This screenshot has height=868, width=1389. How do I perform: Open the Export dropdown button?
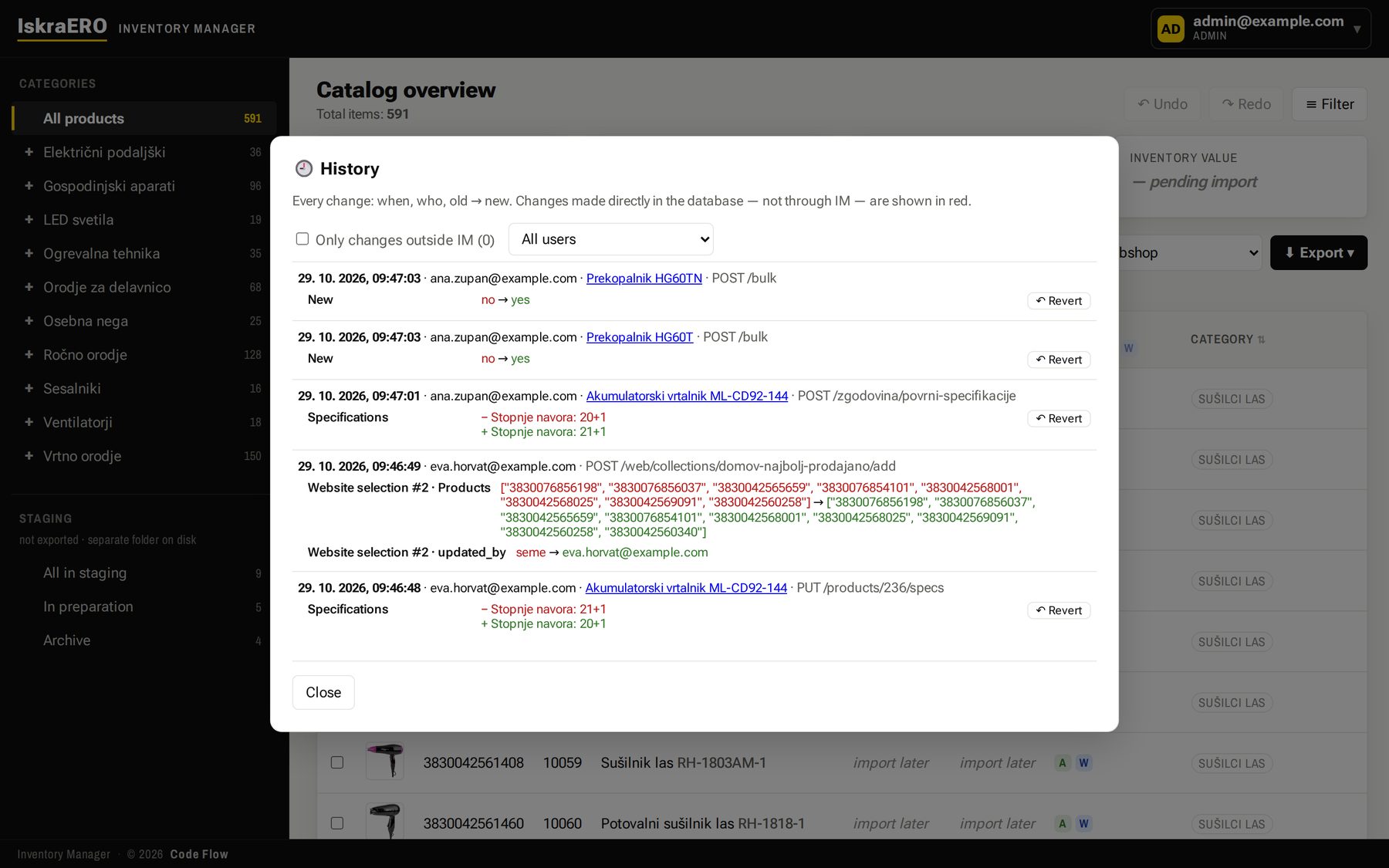1318,252
